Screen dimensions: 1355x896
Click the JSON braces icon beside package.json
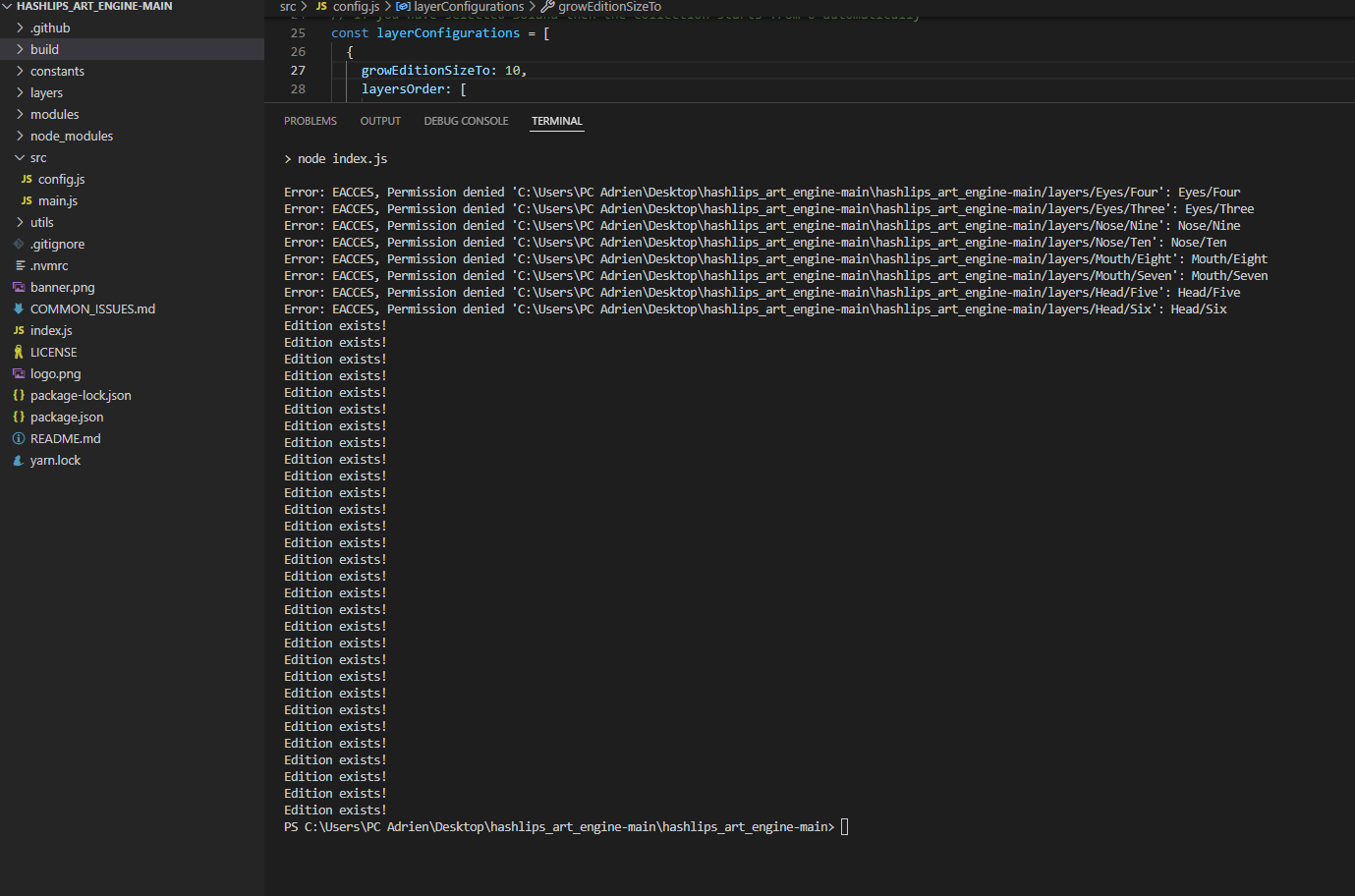[x=20, y=417]
